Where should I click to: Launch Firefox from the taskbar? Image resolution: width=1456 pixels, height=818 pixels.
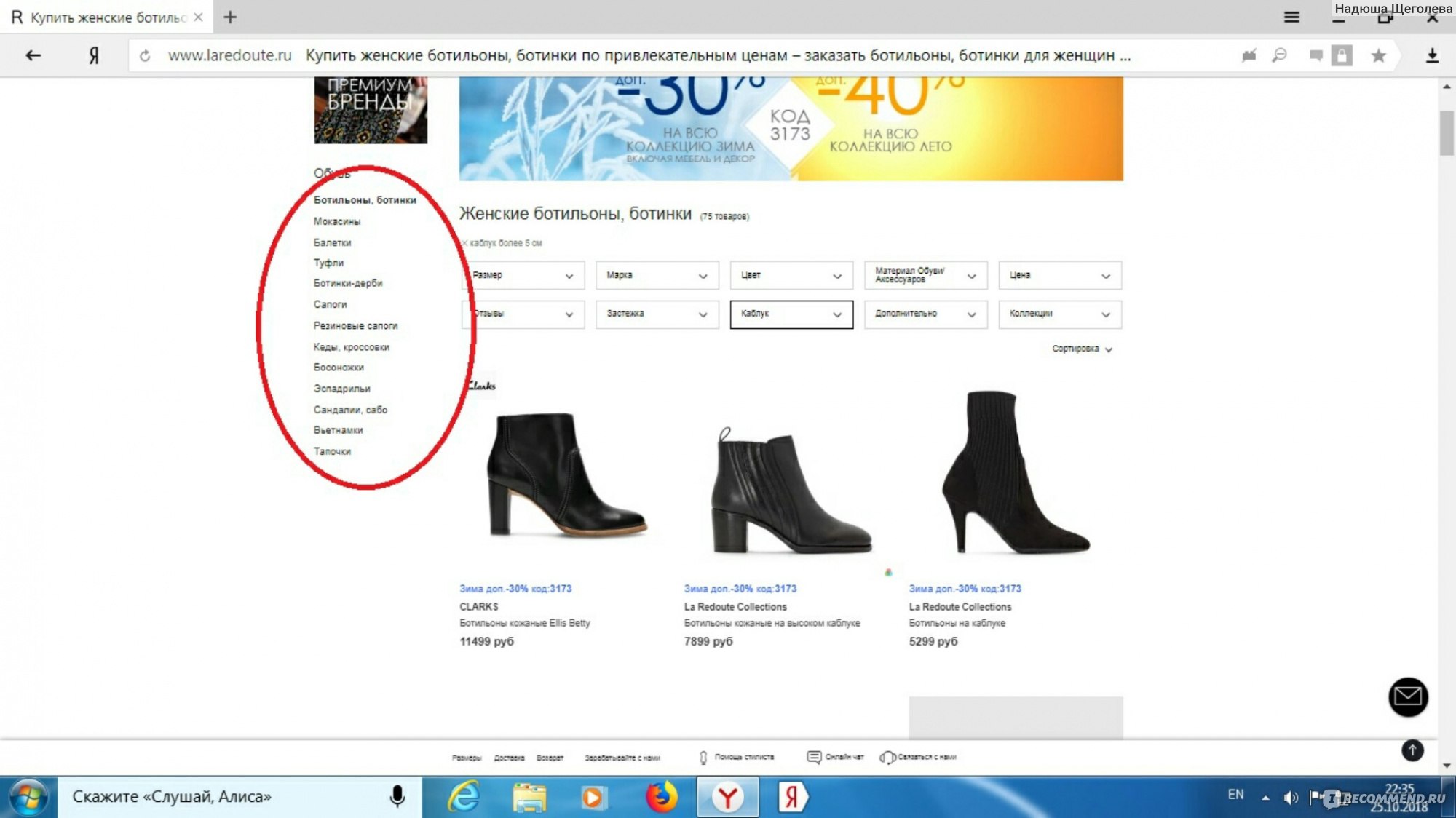point(661,796)
